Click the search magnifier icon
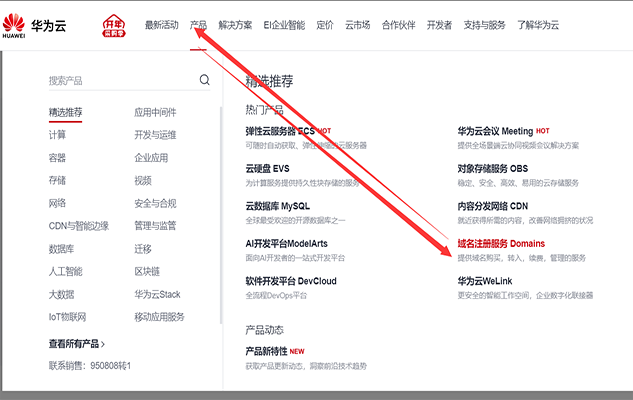Screen dimensions: 633x400 [205, 80]
